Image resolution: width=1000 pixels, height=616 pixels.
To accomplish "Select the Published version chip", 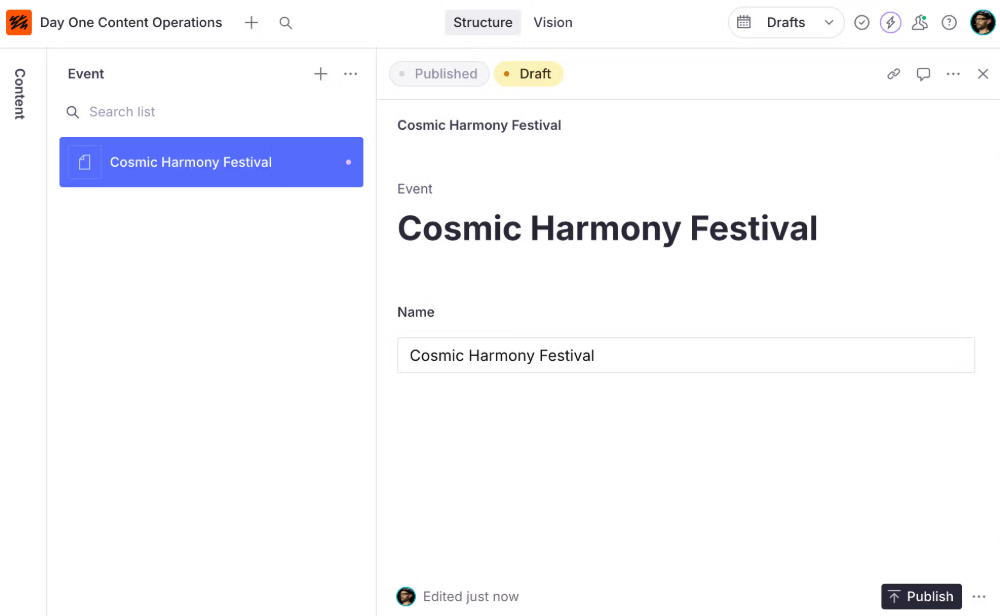I will 439,74.
